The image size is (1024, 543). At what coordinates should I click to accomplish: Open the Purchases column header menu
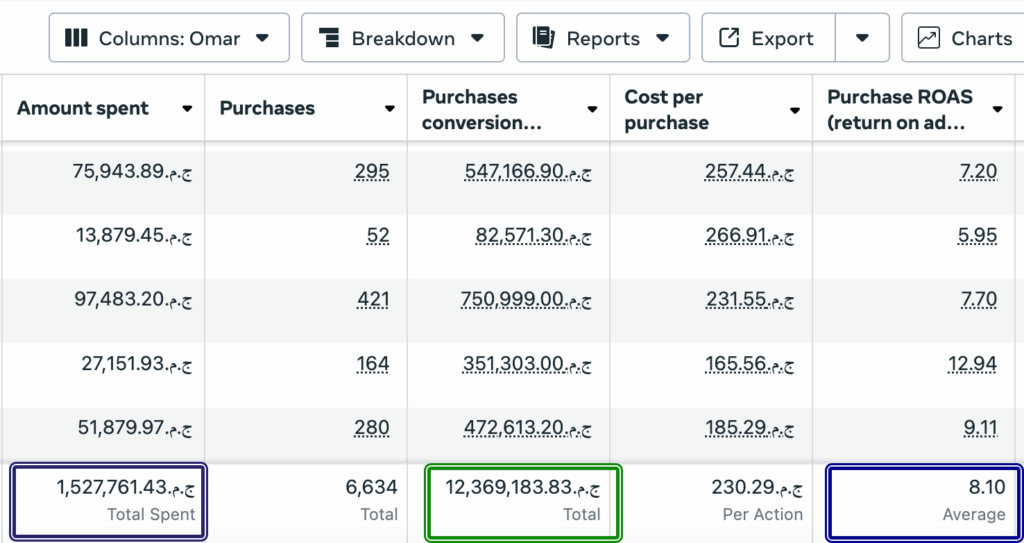click(390, 109)
